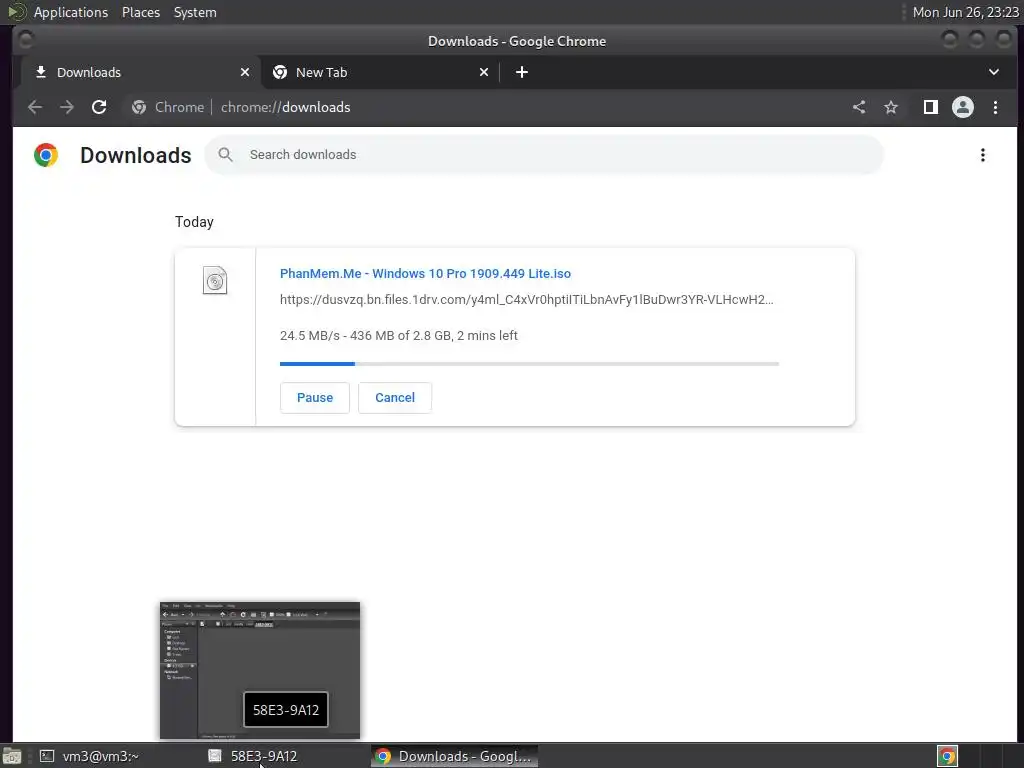
Task: Reload the downloads page
Action: click(x=99, y=107)
